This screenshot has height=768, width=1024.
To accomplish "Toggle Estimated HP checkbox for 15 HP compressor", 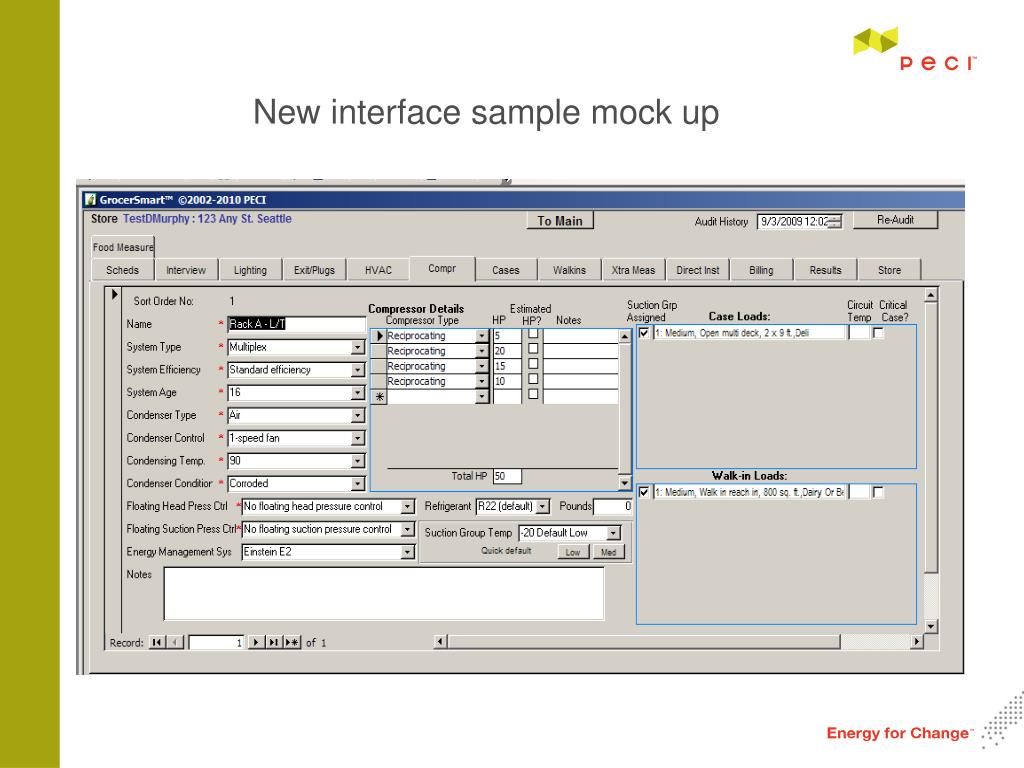I will [x=534, y=363].
